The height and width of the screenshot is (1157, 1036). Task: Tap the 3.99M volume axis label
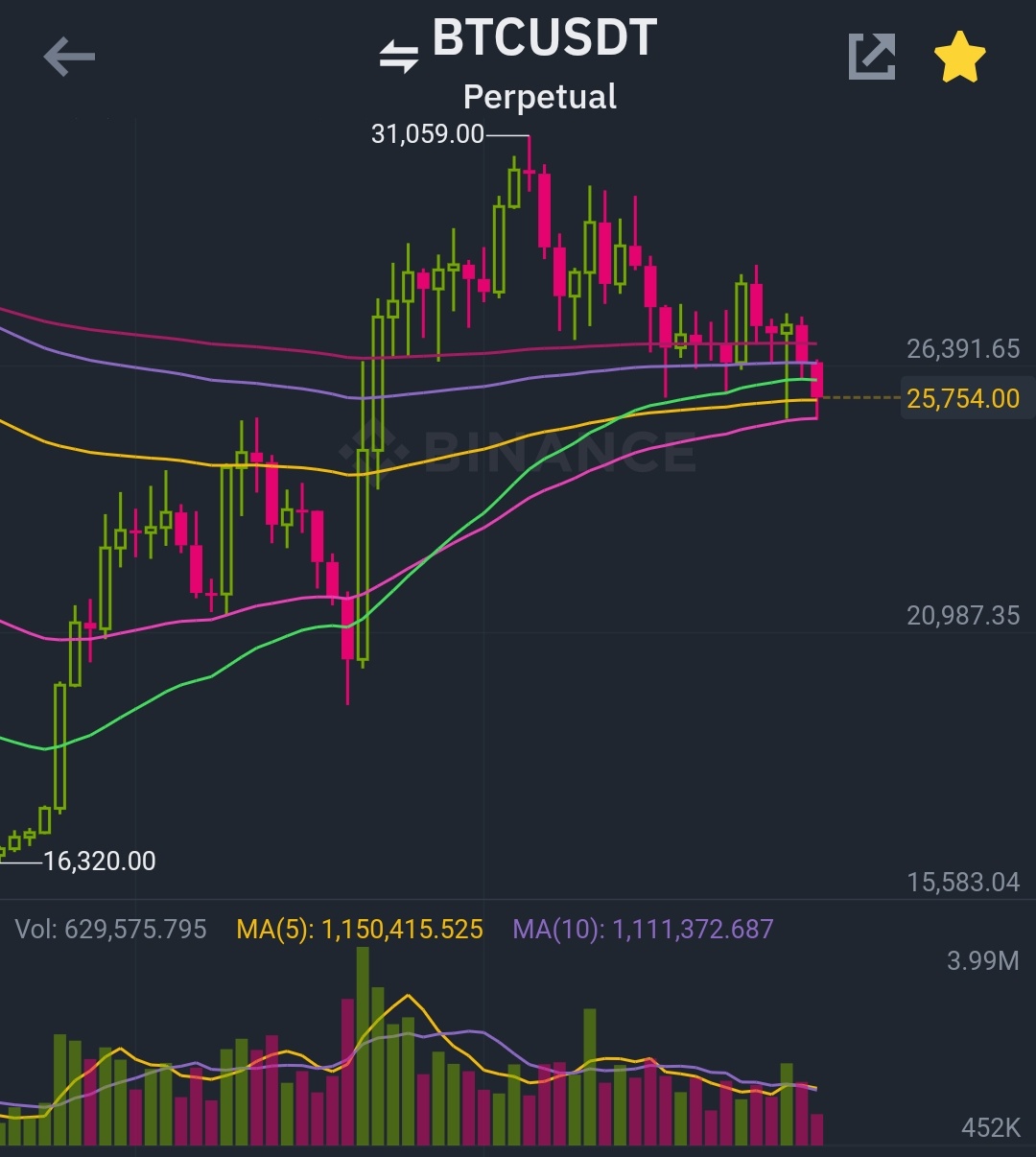982,960
